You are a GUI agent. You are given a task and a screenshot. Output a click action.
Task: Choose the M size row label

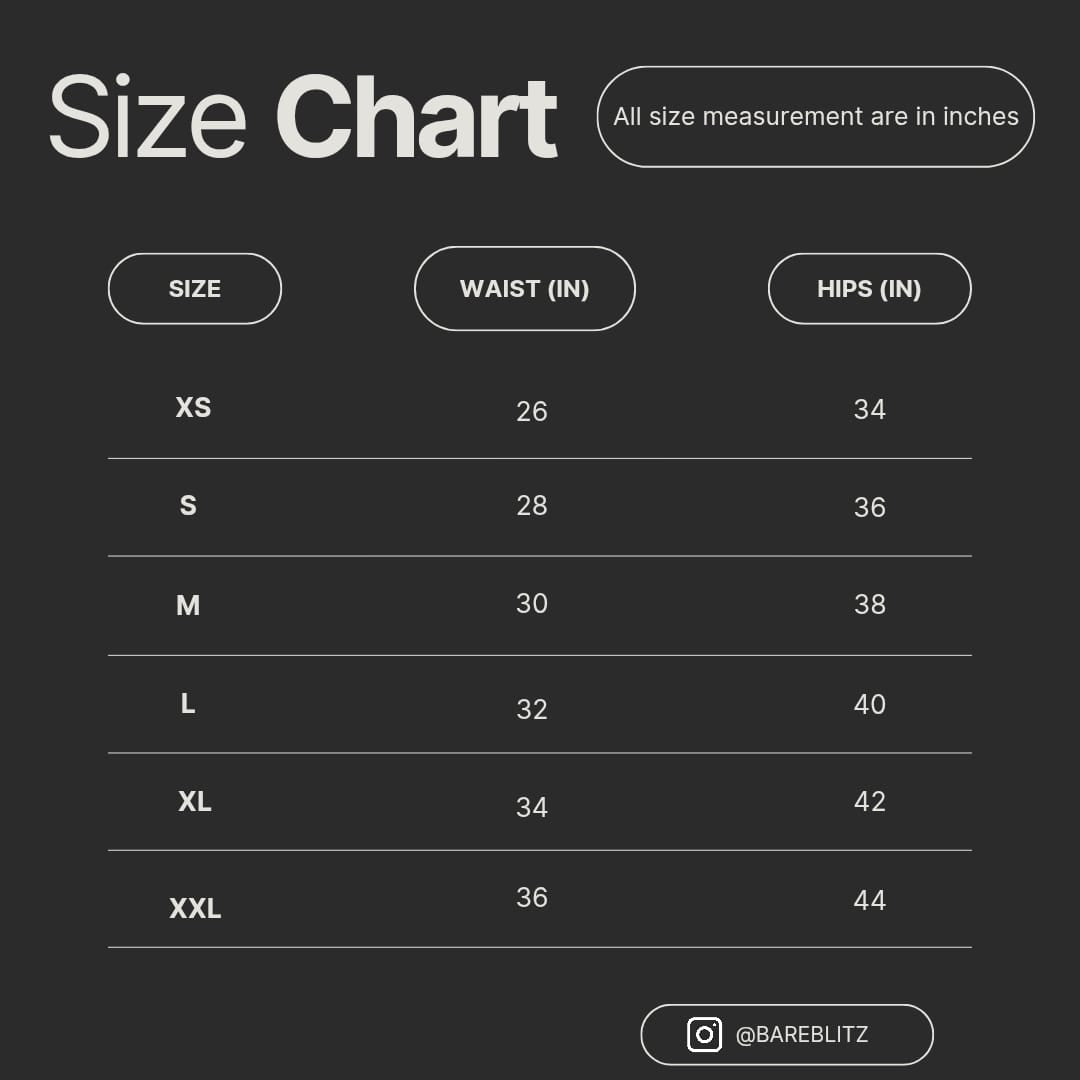pyautogui.click(x=188, y=605)
